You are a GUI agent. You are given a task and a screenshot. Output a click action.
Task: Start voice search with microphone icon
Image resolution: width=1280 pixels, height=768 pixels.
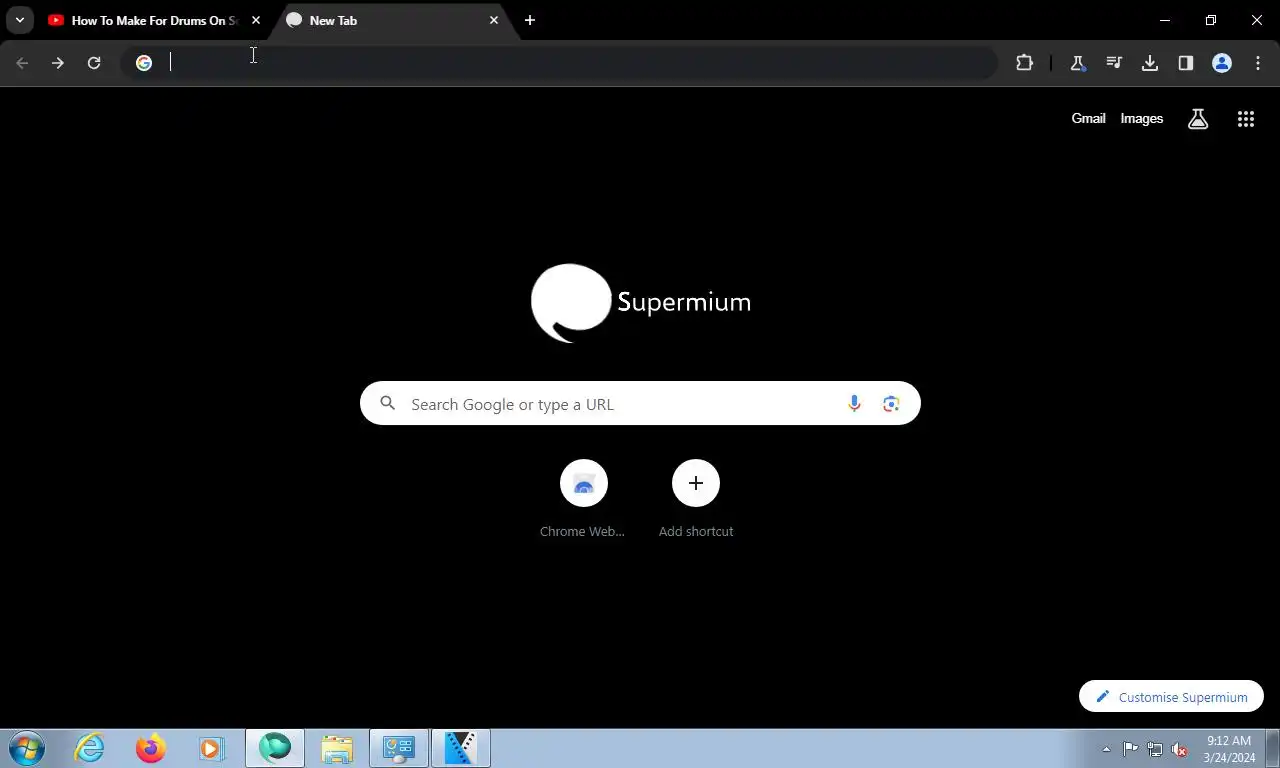click(854, 404)
